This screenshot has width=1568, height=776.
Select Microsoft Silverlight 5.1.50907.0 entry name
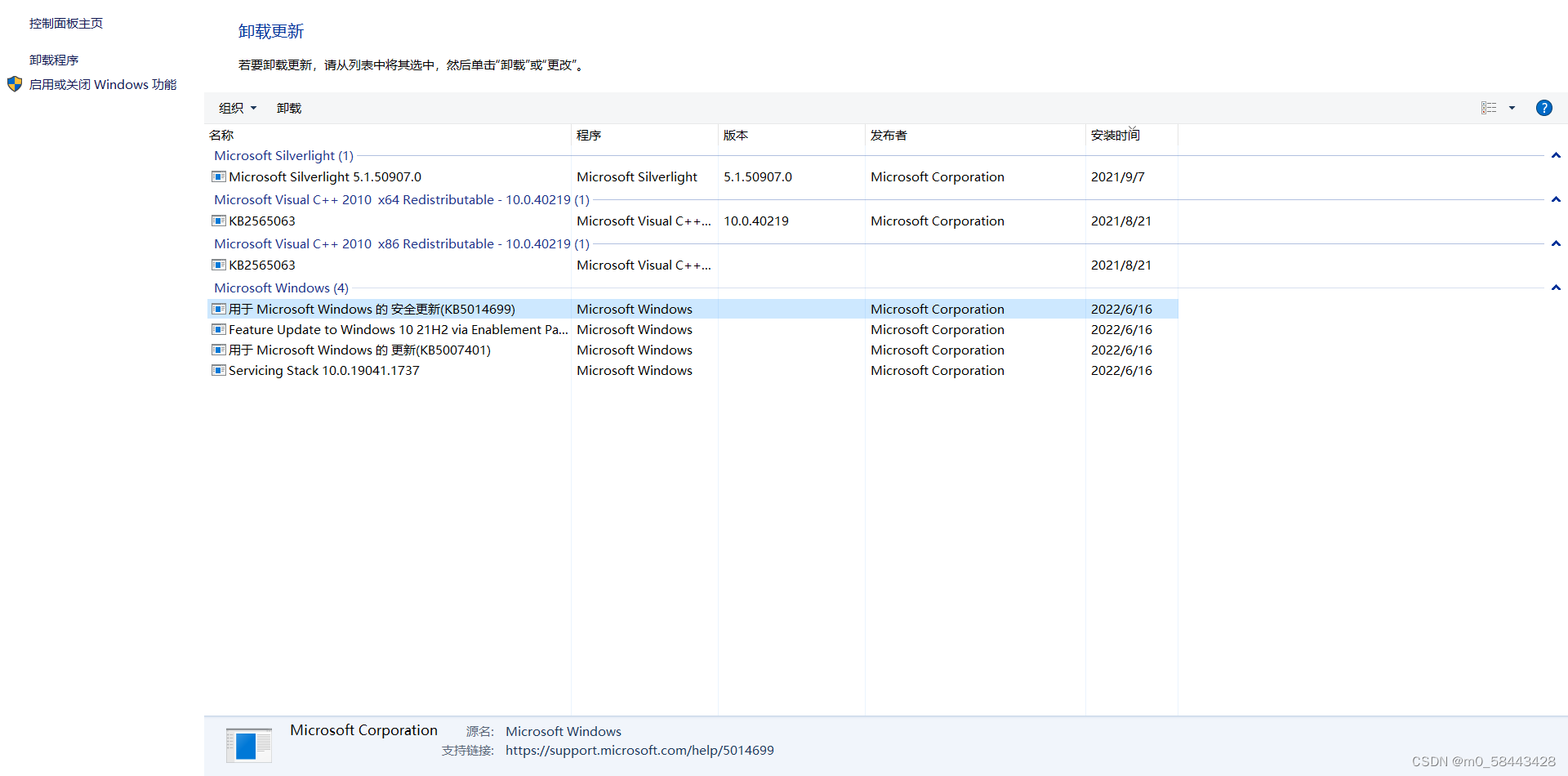pyautogui.click(x=325, y=176)
